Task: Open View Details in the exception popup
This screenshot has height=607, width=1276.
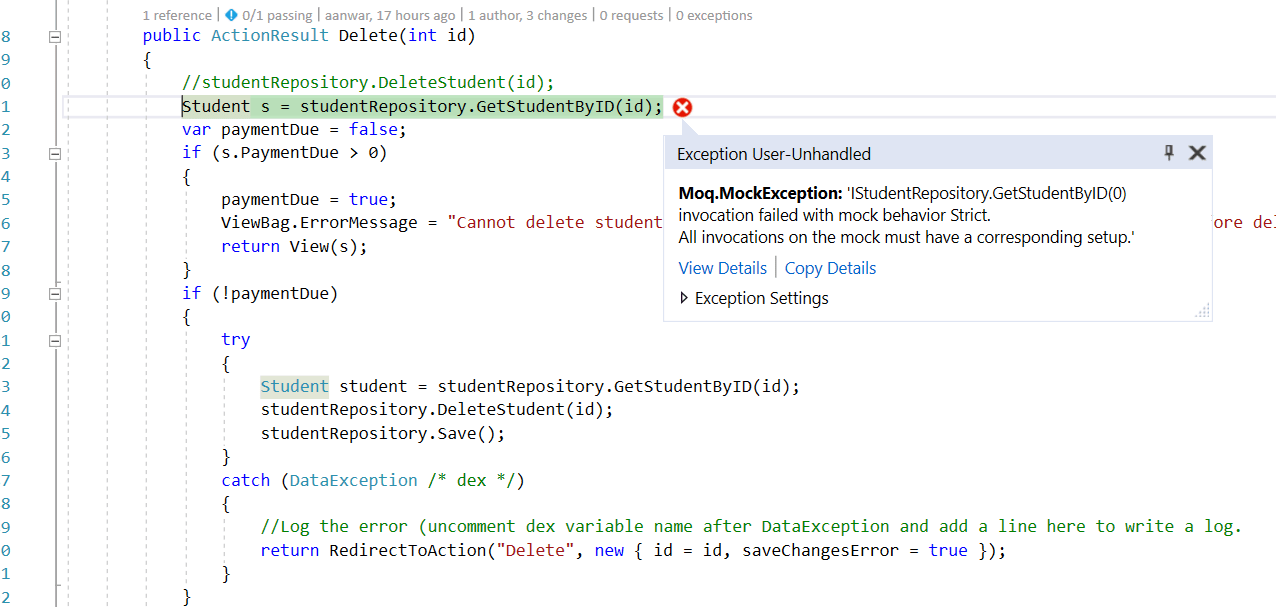Action: [x=722, y=268]
